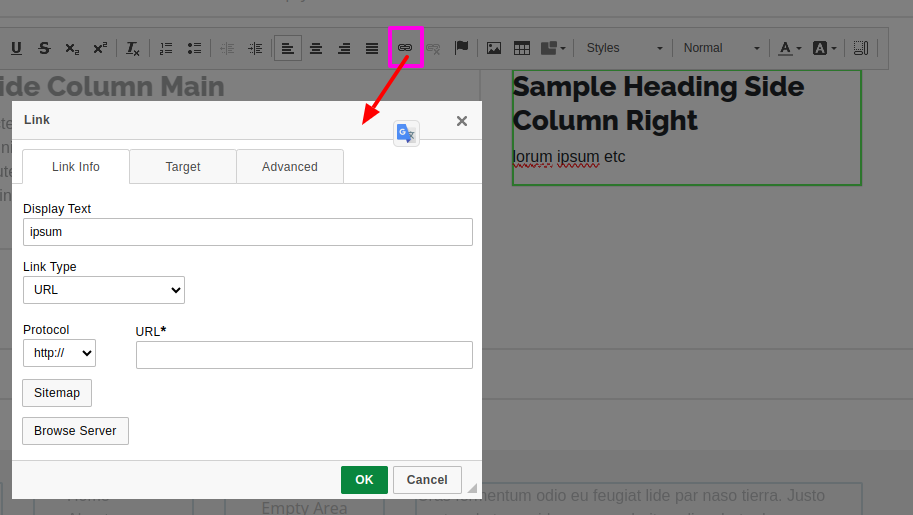
Task: Switch to the Advanced tab
Action: point(290,167)
